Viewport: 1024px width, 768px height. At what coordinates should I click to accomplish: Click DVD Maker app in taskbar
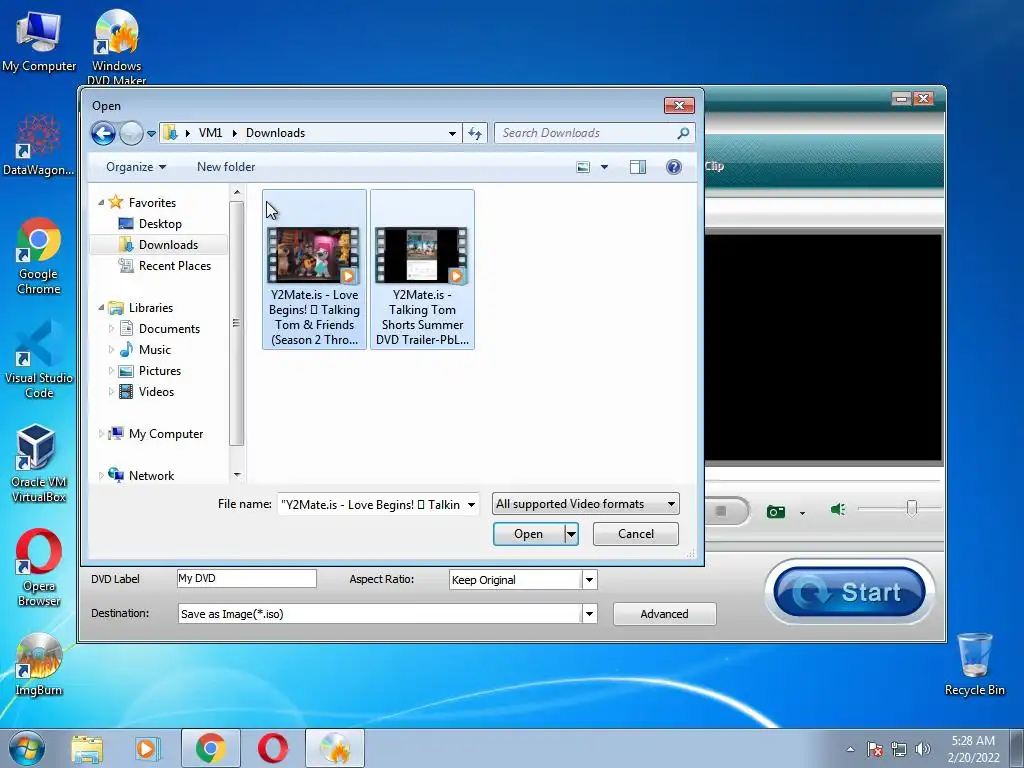point(335,748)
